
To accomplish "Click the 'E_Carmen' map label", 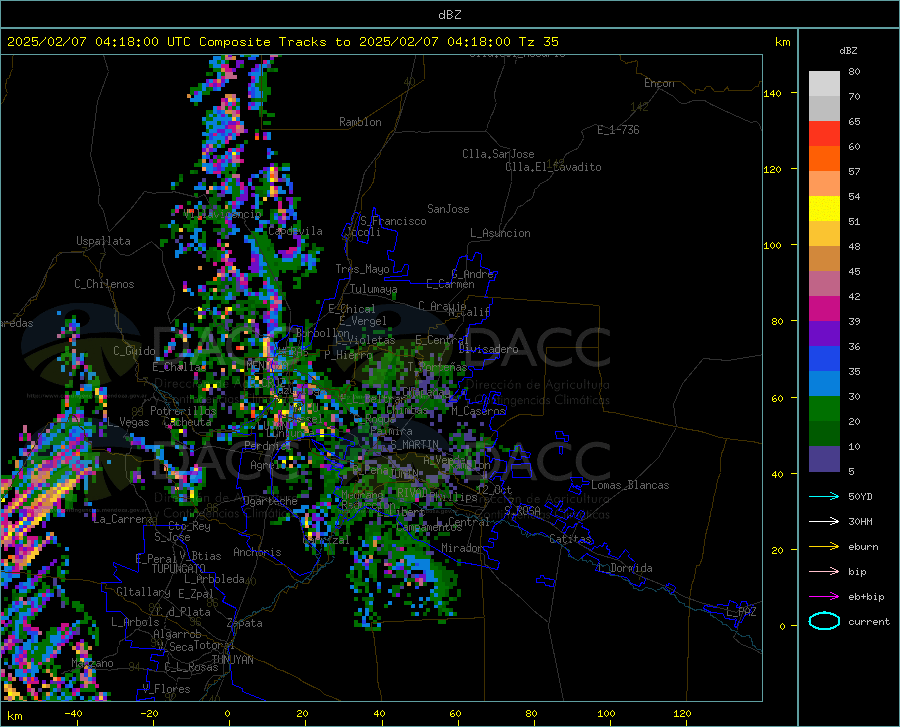I will [450, 284].
